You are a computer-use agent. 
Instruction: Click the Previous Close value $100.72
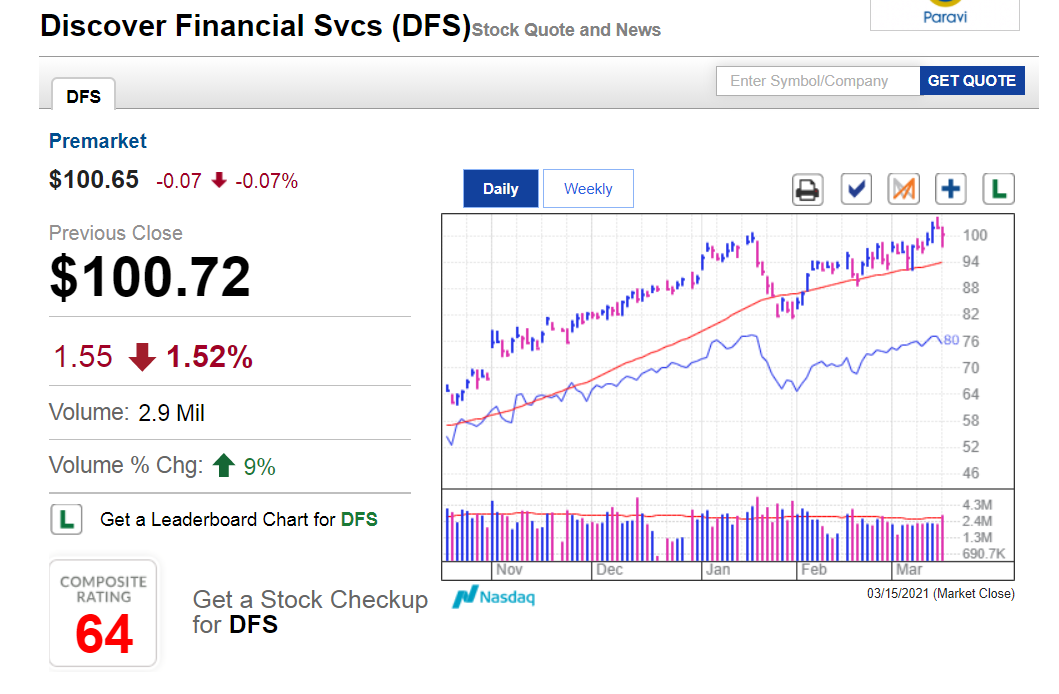pos(150,277)
